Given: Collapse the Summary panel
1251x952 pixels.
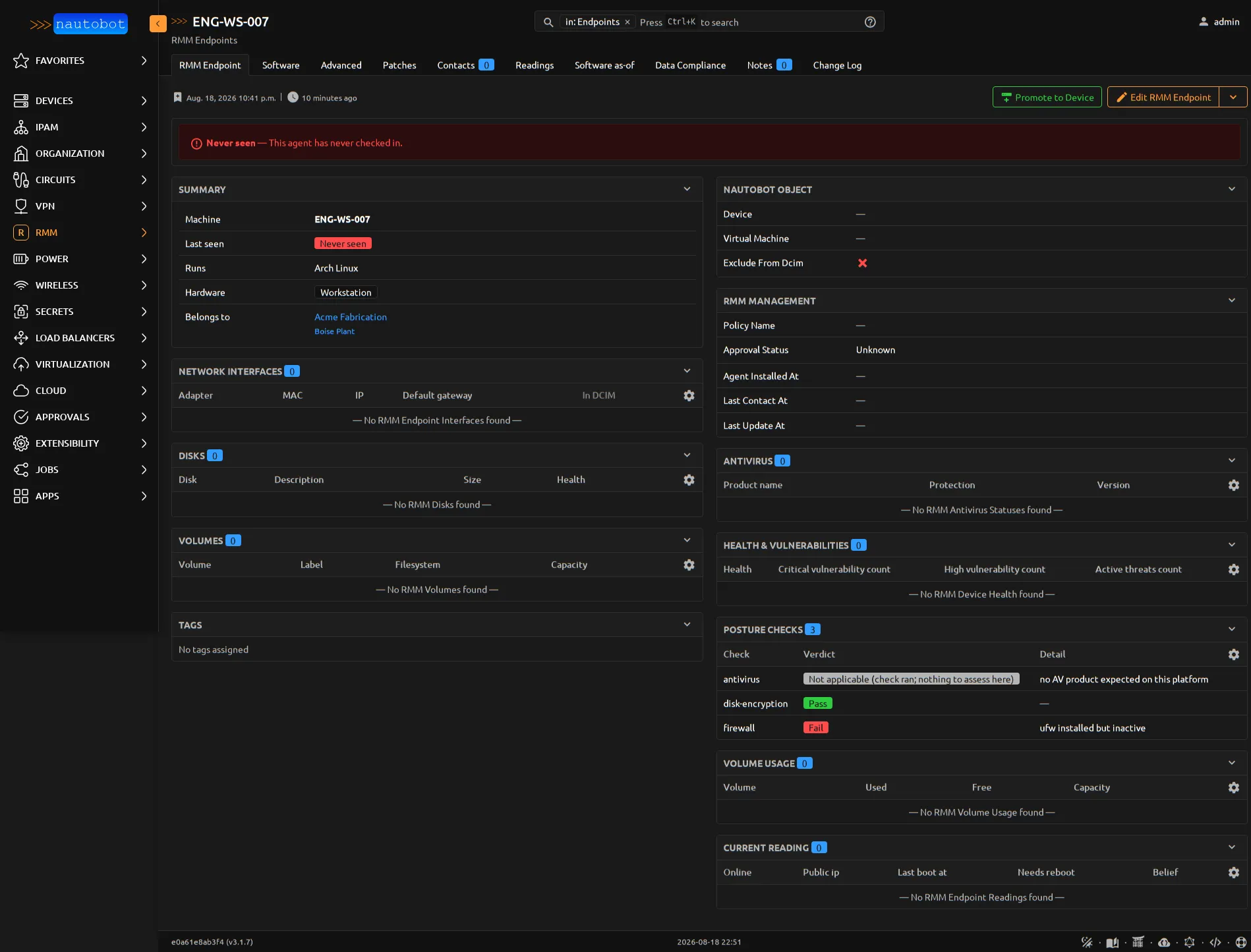Looking at the screenshot, I should tap(687, 189).
